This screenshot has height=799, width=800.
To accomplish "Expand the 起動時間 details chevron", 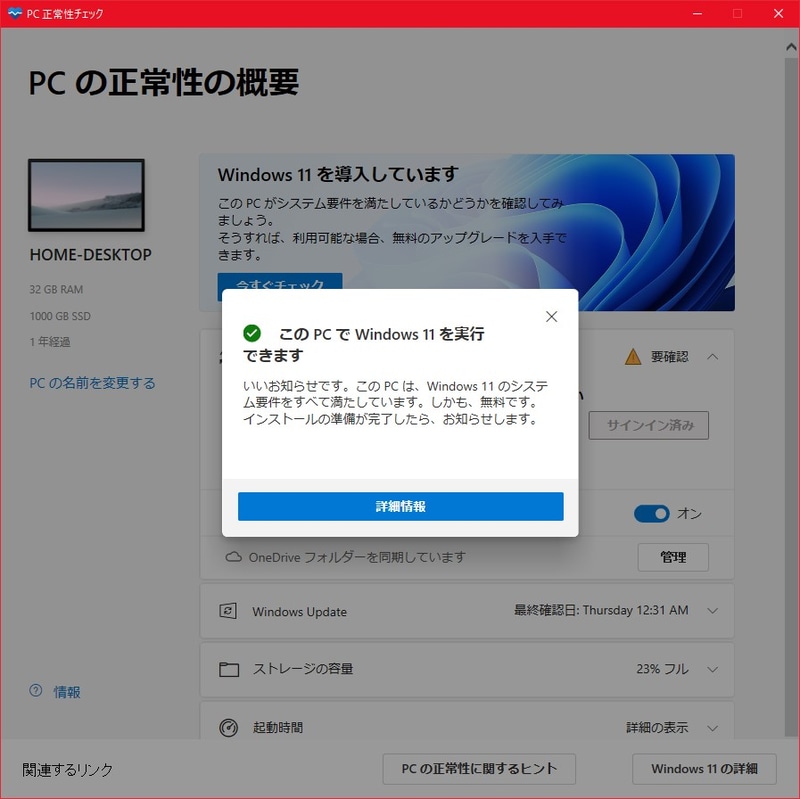I will (713, 728).
